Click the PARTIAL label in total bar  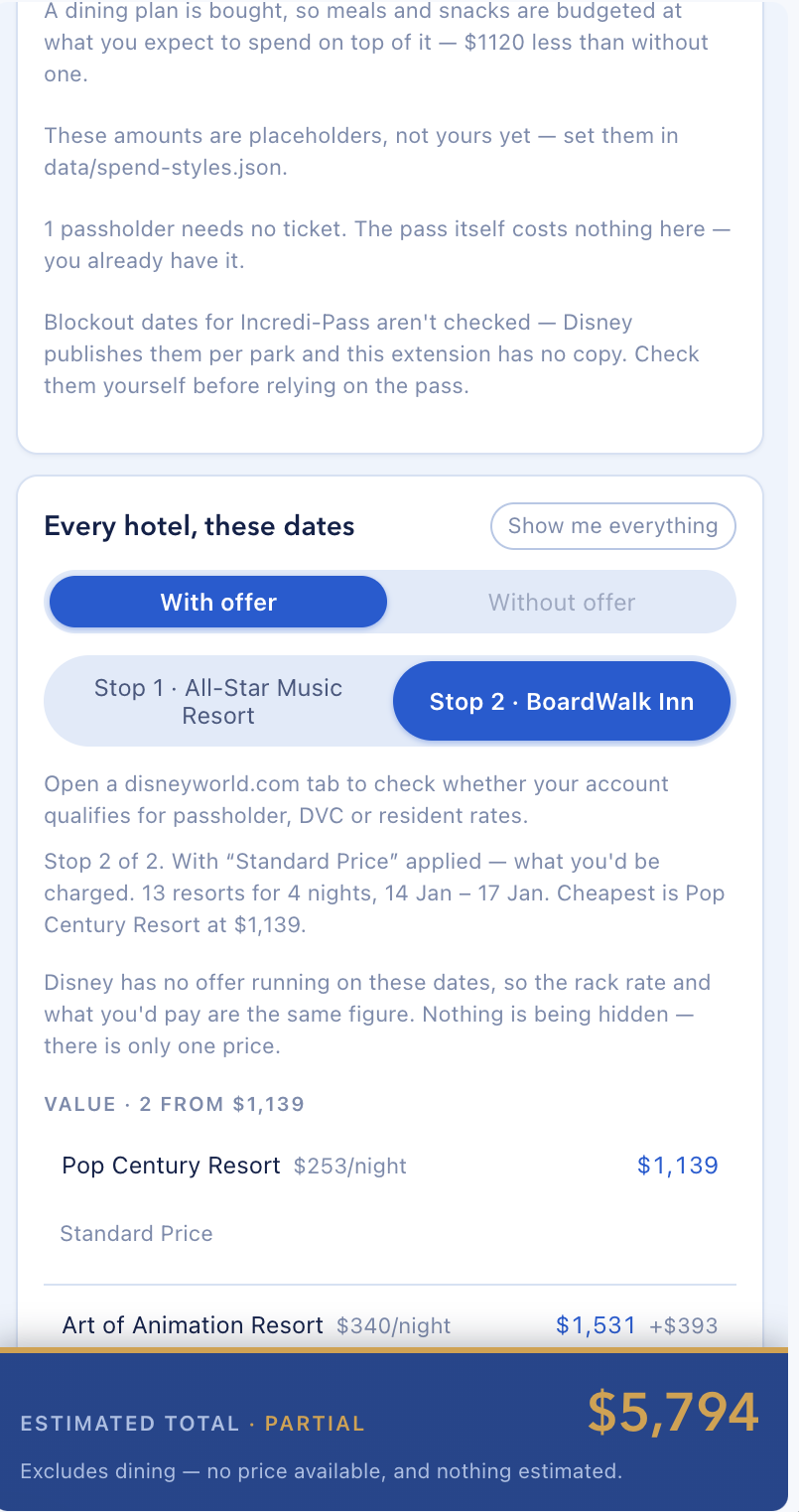[x=316, y=1424]
